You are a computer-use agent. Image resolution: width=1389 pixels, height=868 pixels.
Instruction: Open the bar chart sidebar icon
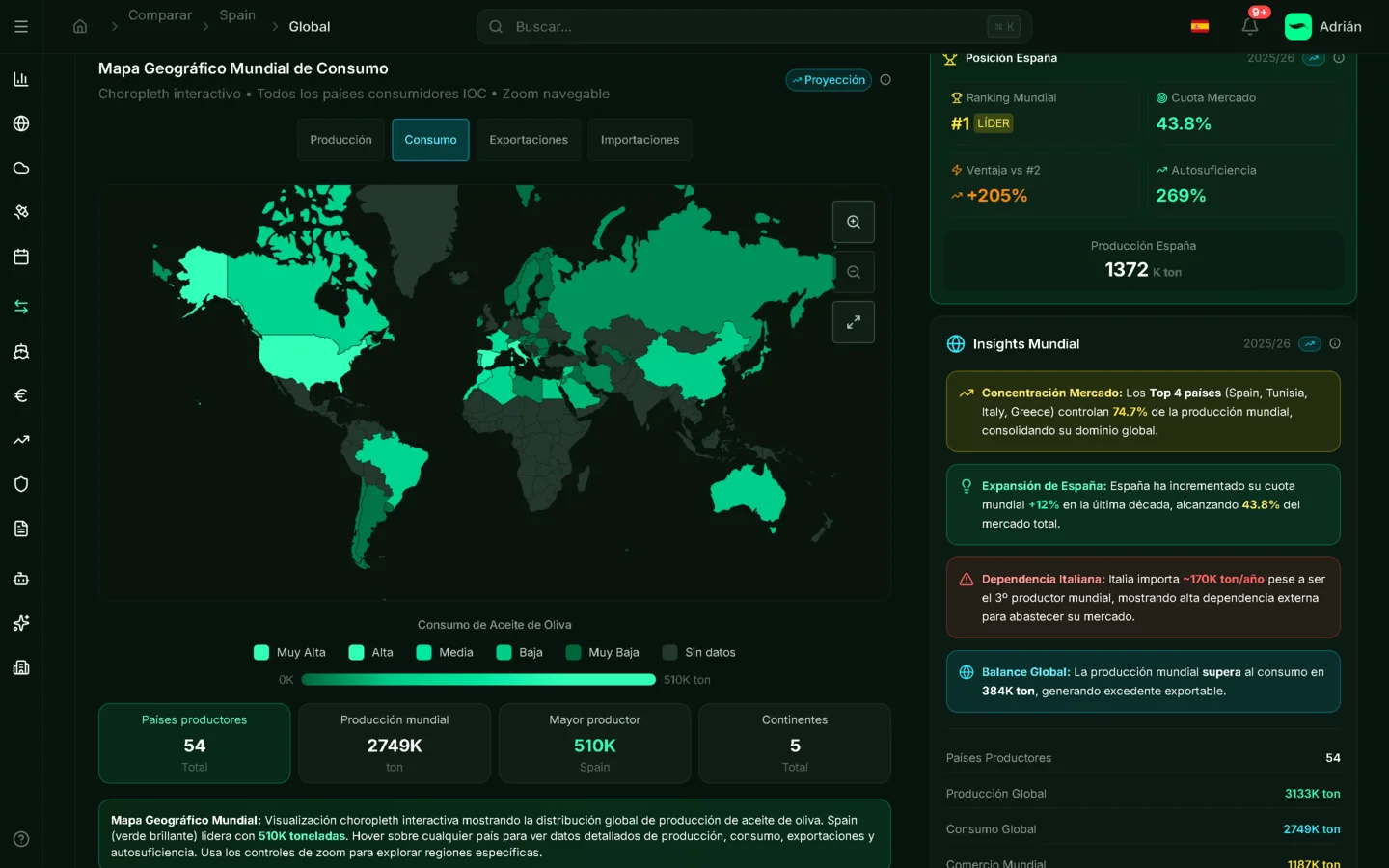21,79
